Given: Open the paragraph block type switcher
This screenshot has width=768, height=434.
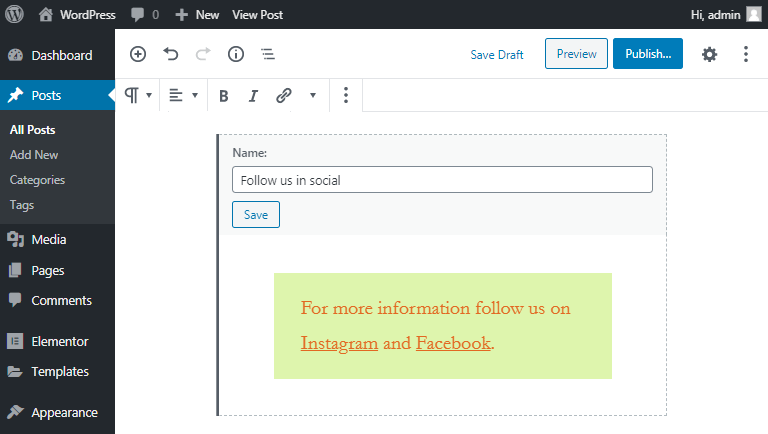Looking at the screenshot, I should (x=138, y=95).
